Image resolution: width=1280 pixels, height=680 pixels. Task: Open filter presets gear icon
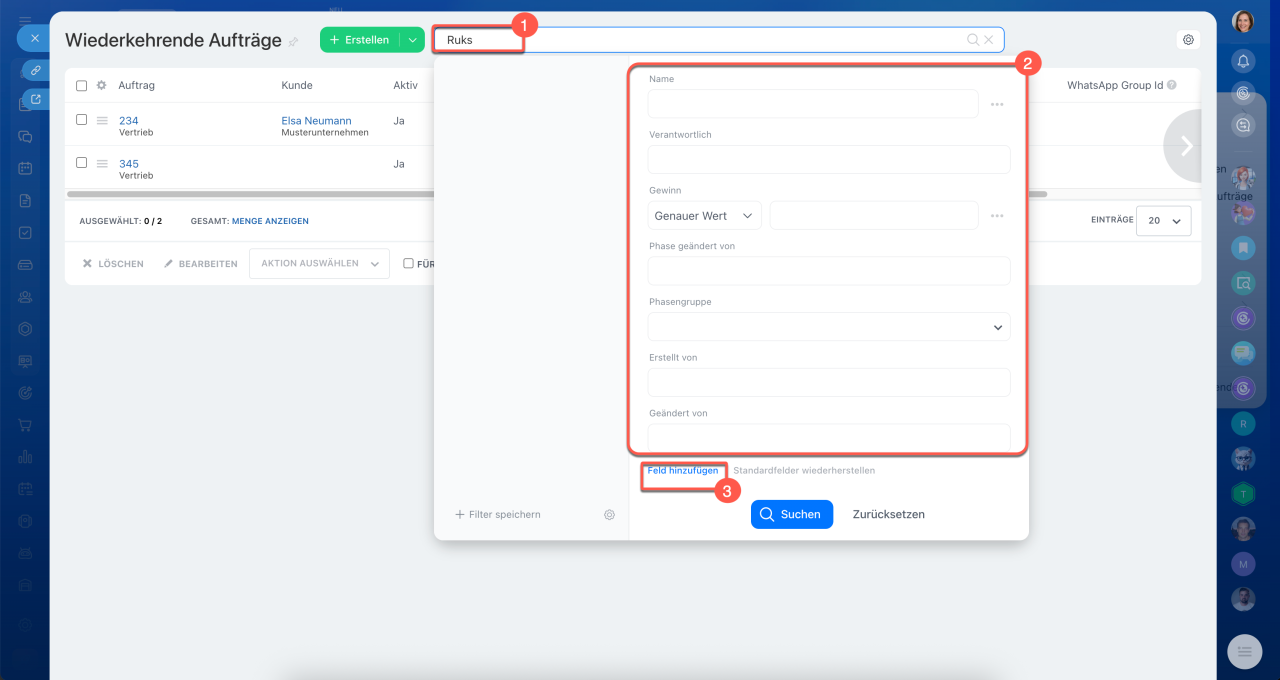pos(609,514)
